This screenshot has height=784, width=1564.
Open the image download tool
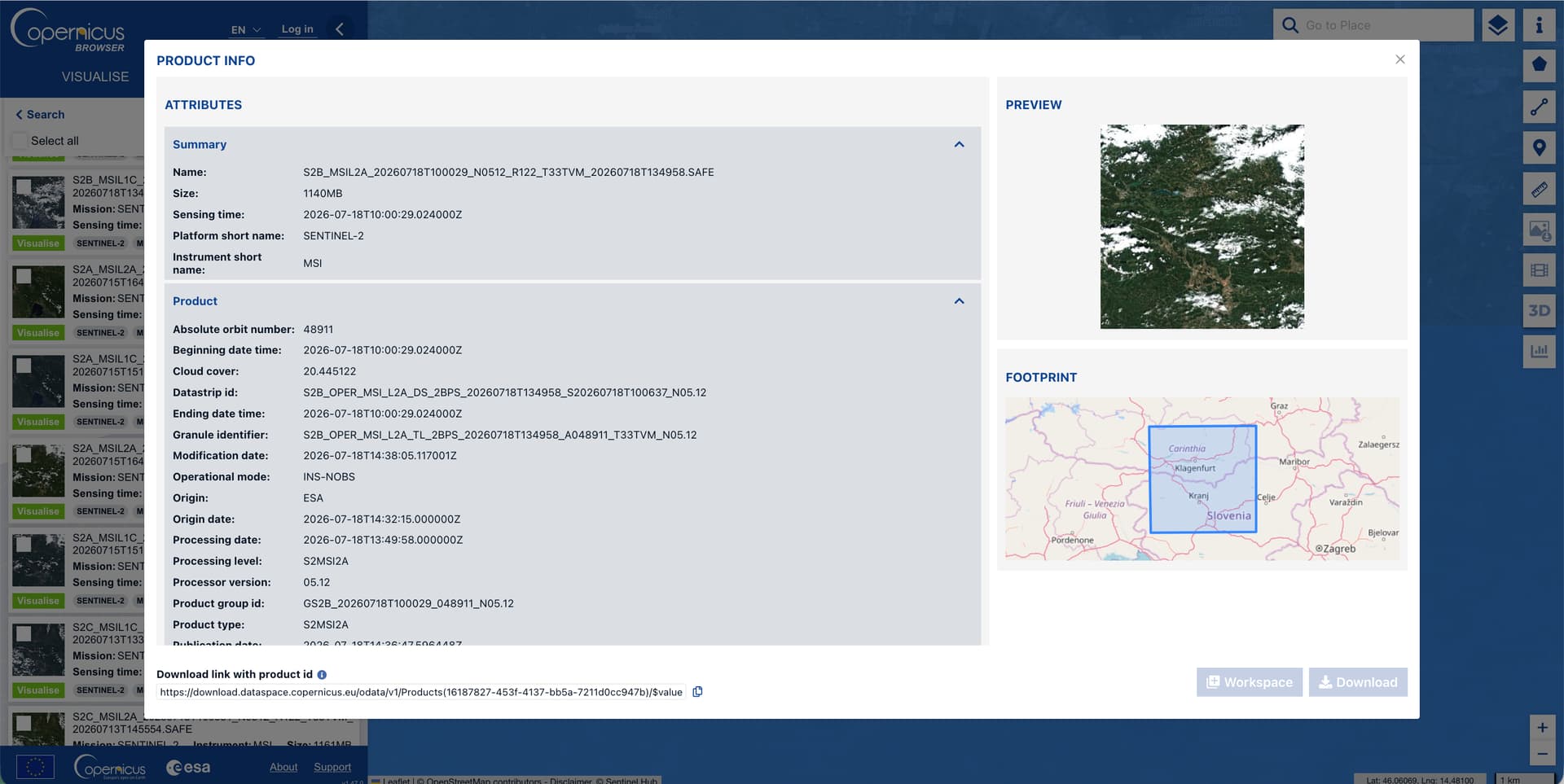(1539, 230)
